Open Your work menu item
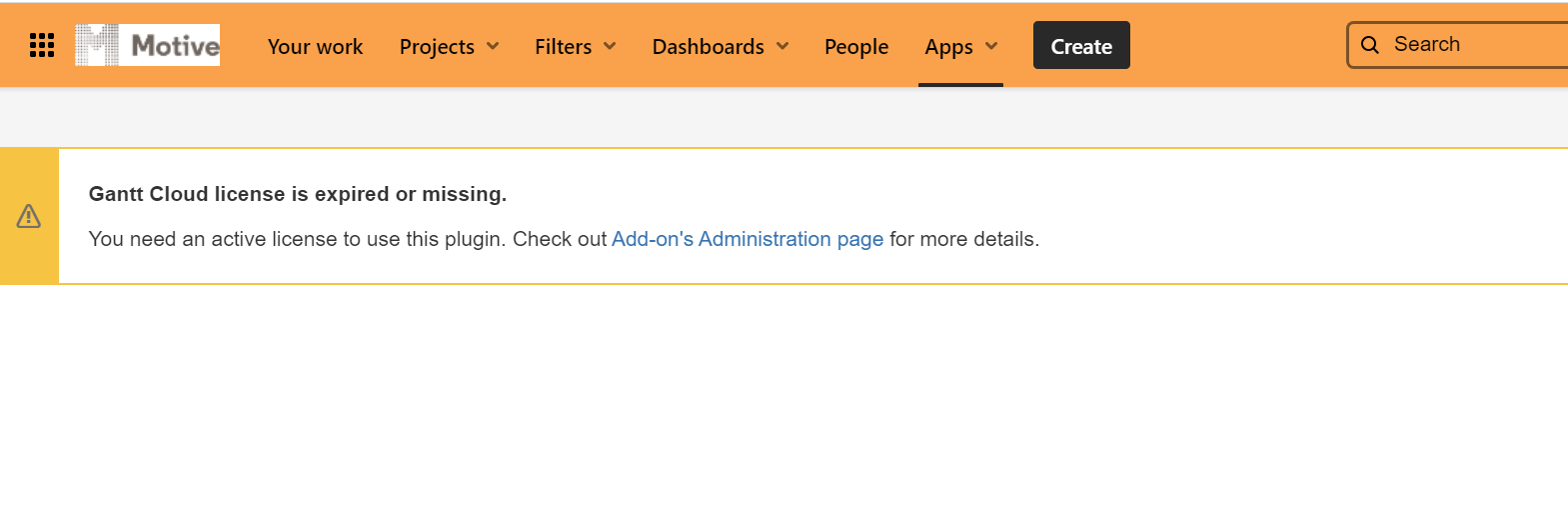The width and height of the screenshot is (1568, 506). (x=315, y=47)
